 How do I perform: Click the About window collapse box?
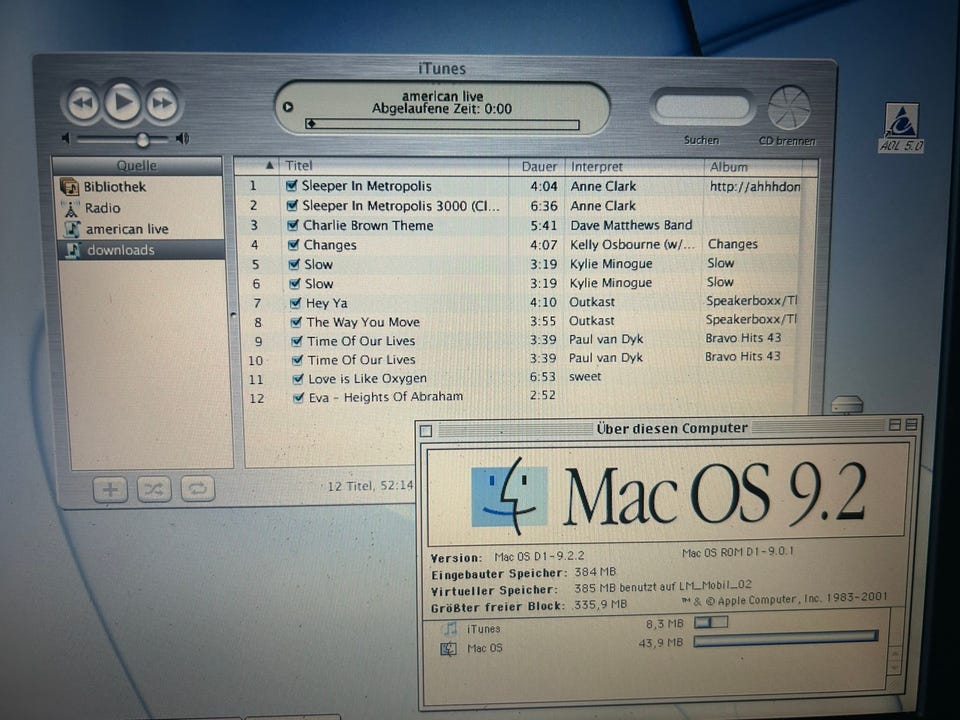pos(911,424)
